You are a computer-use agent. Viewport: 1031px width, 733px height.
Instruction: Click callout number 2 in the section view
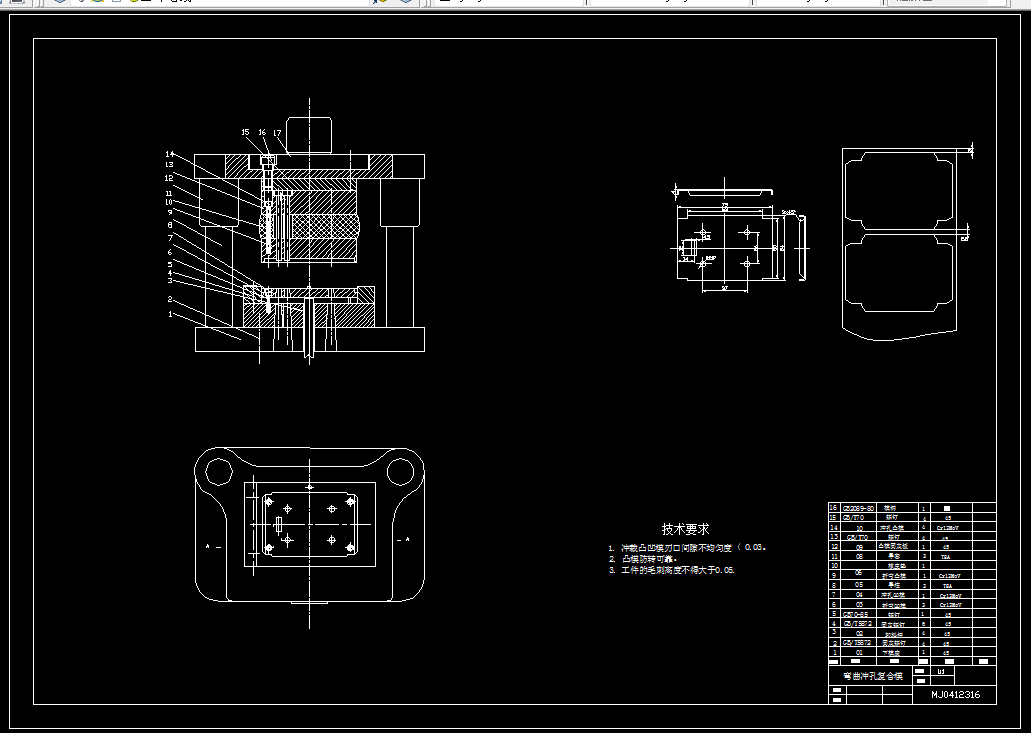pos(170,300)
